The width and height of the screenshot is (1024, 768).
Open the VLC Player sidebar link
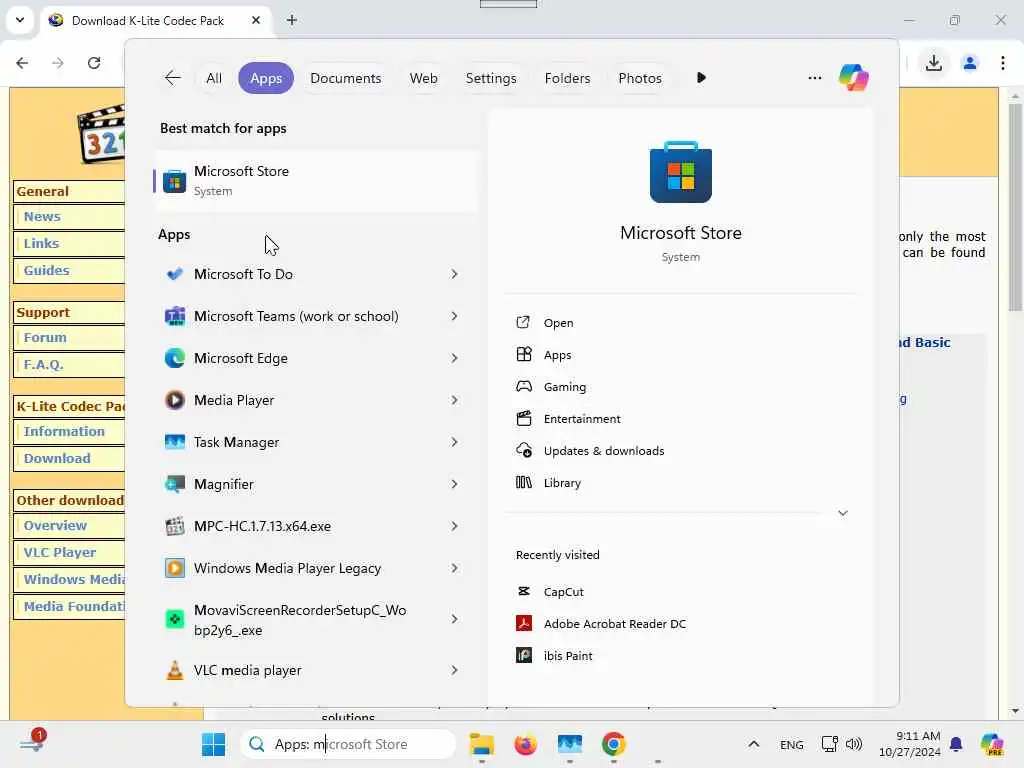(59, 552)
